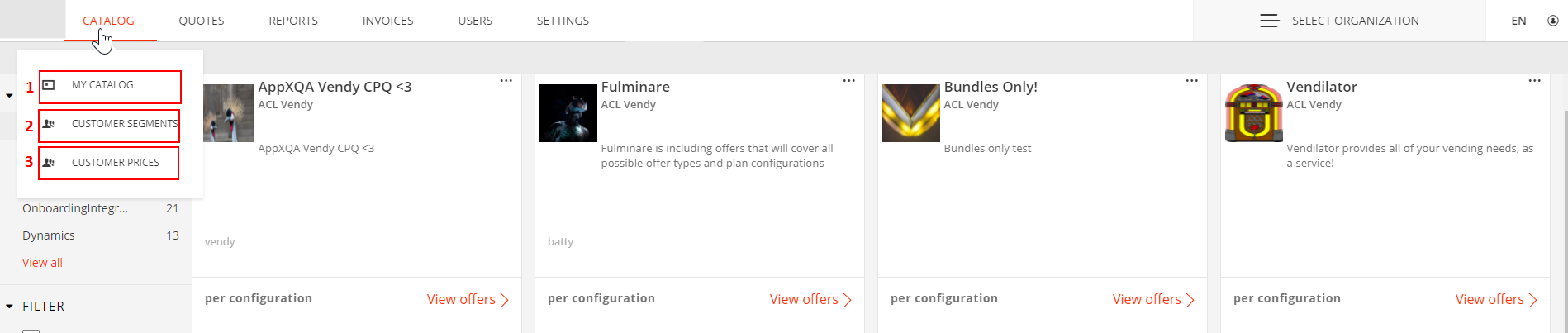Screen dimensions: 1568x333
Task: Open the user account profile icon
Action: (1552, 21)
